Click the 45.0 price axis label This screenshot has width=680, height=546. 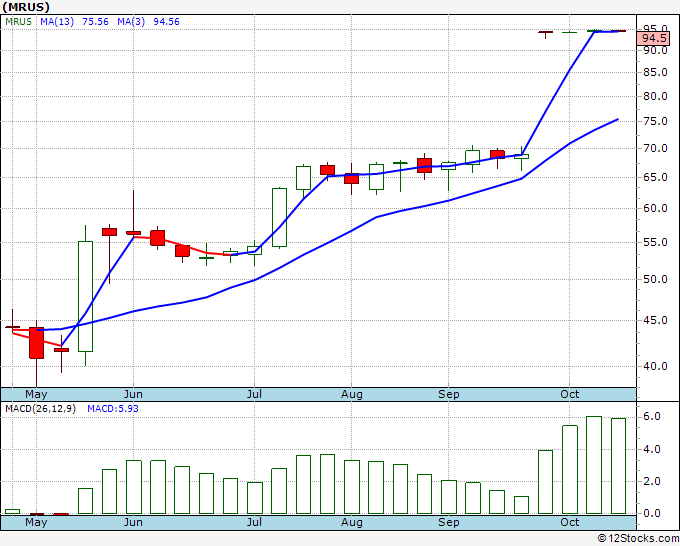(655, 320)
